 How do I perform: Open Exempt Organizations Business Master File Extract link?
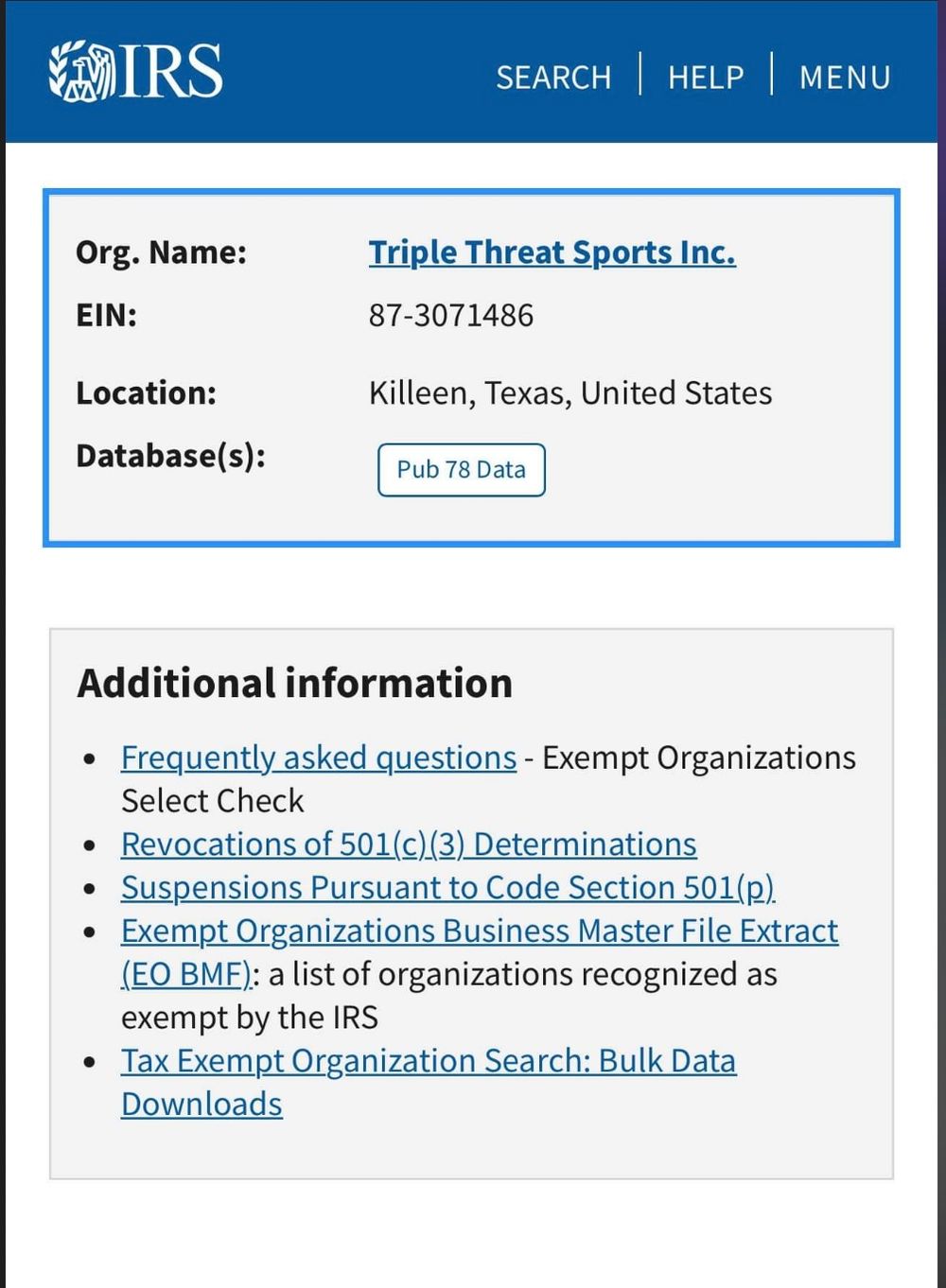[479, 931]
